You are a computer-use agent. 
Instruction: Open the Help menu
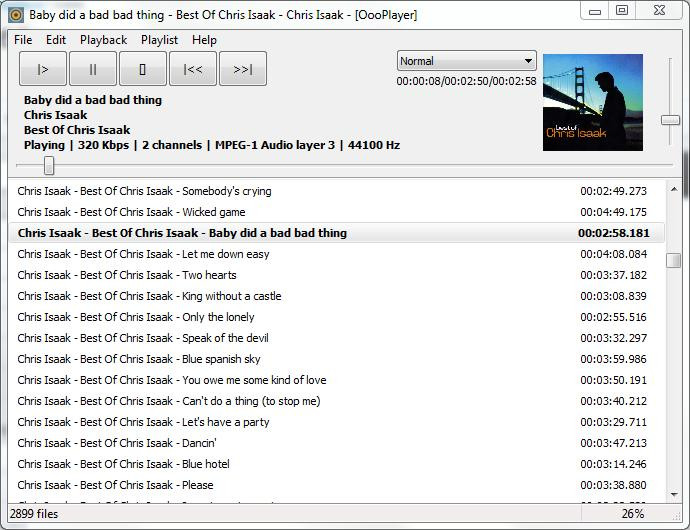204,40
